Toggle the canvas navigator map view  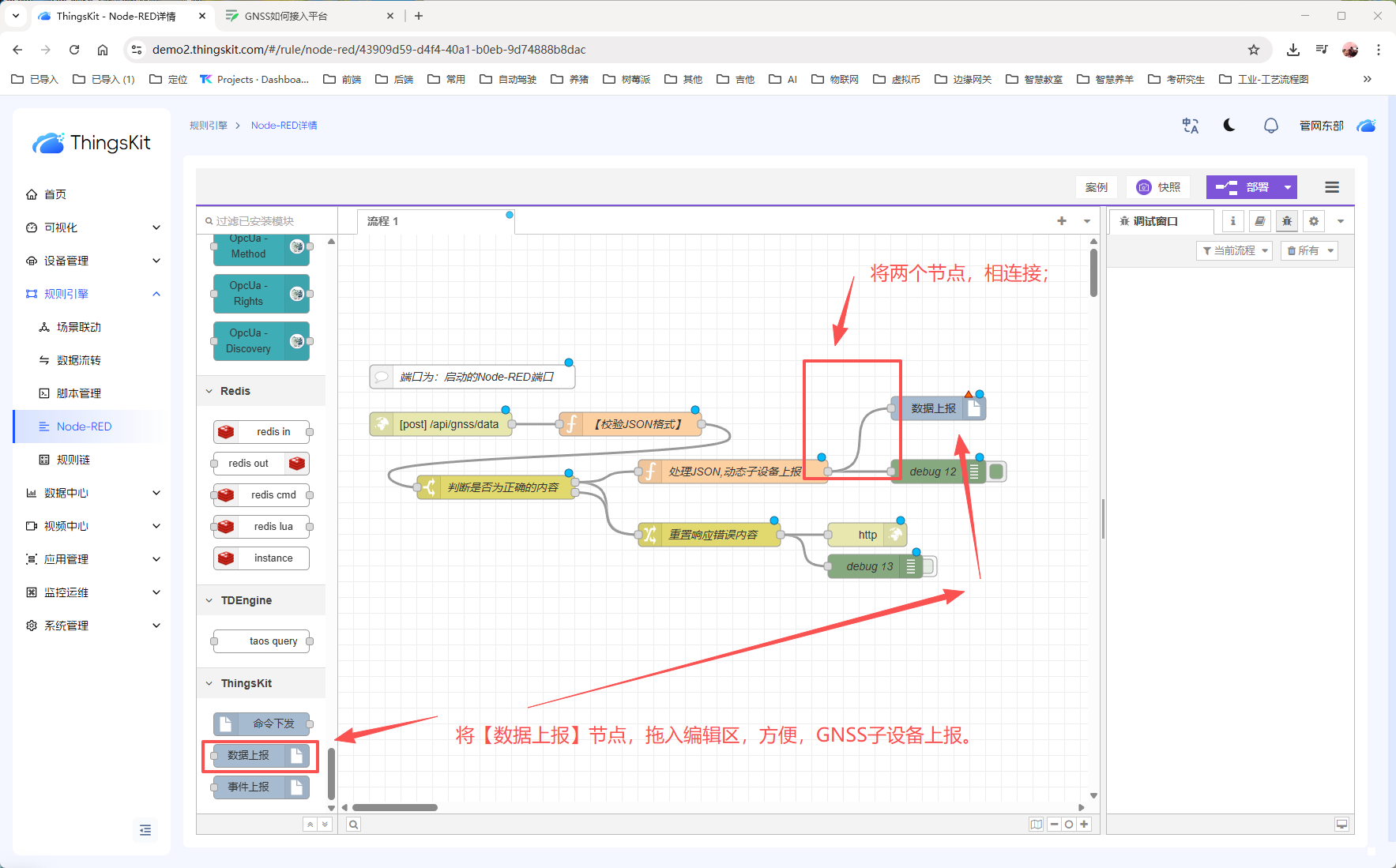[x=1036, y=825]
